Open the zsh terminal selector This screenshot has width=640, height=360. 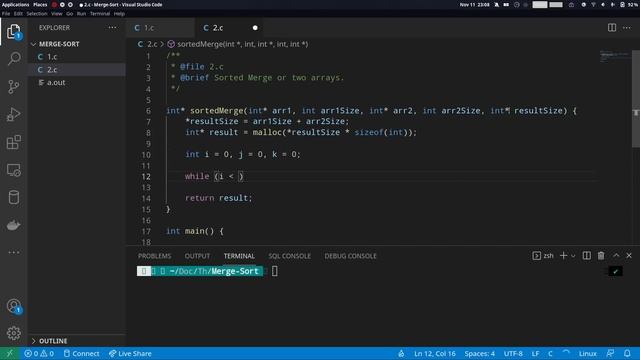[x=543, y=256]
